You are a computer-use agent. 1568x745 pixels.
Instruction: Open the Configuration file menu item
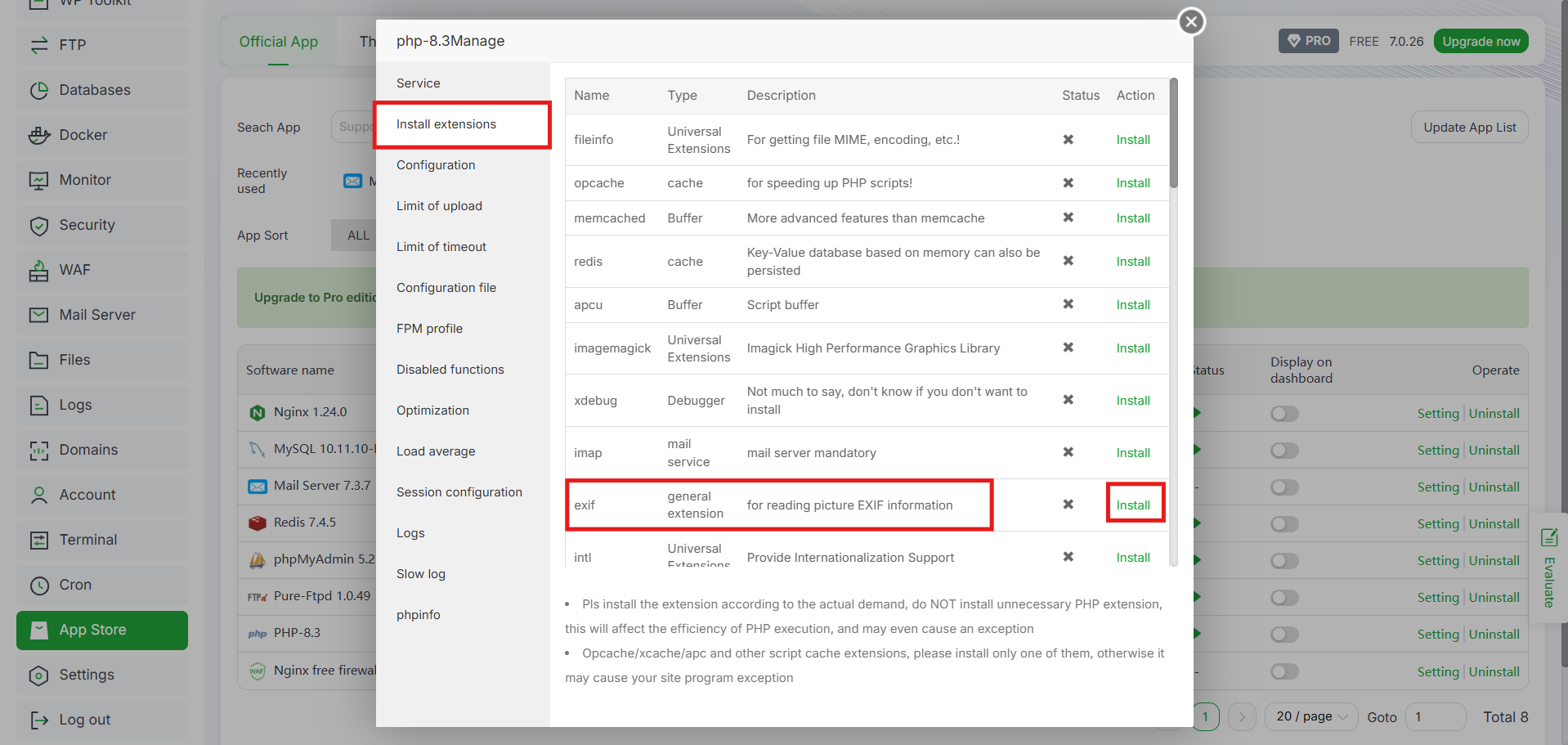click(x=463, y=288)
